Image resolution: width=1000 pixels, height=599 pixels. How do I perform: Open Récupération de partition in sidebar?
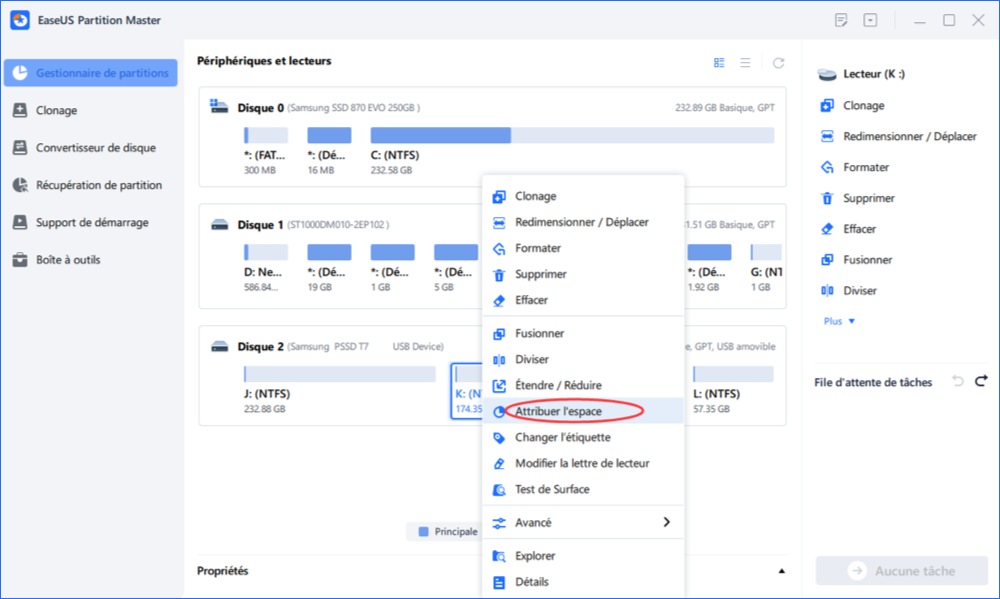[x=98, y=185]
